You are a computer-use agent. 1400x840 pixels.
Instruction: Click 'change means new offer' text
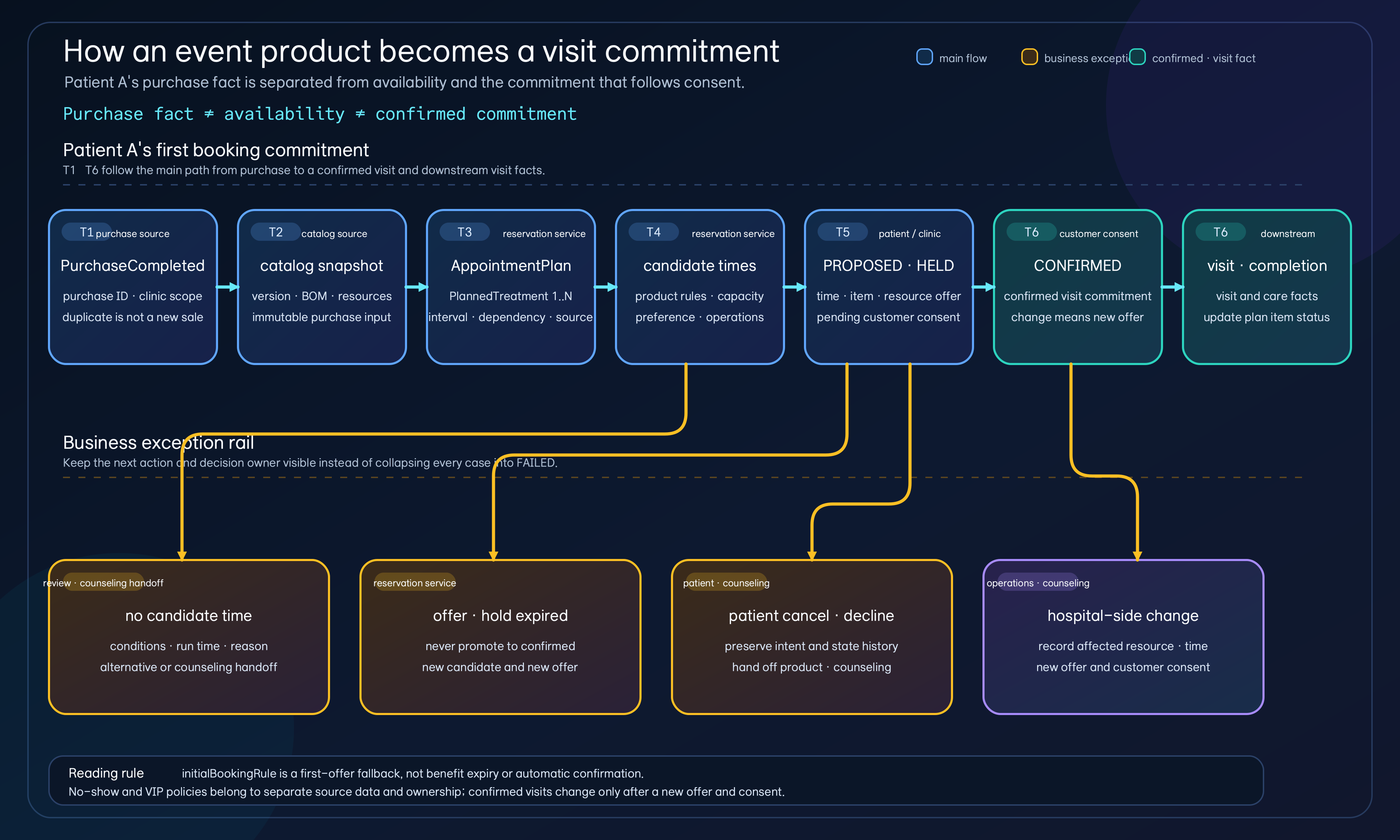pos(1077,317)
